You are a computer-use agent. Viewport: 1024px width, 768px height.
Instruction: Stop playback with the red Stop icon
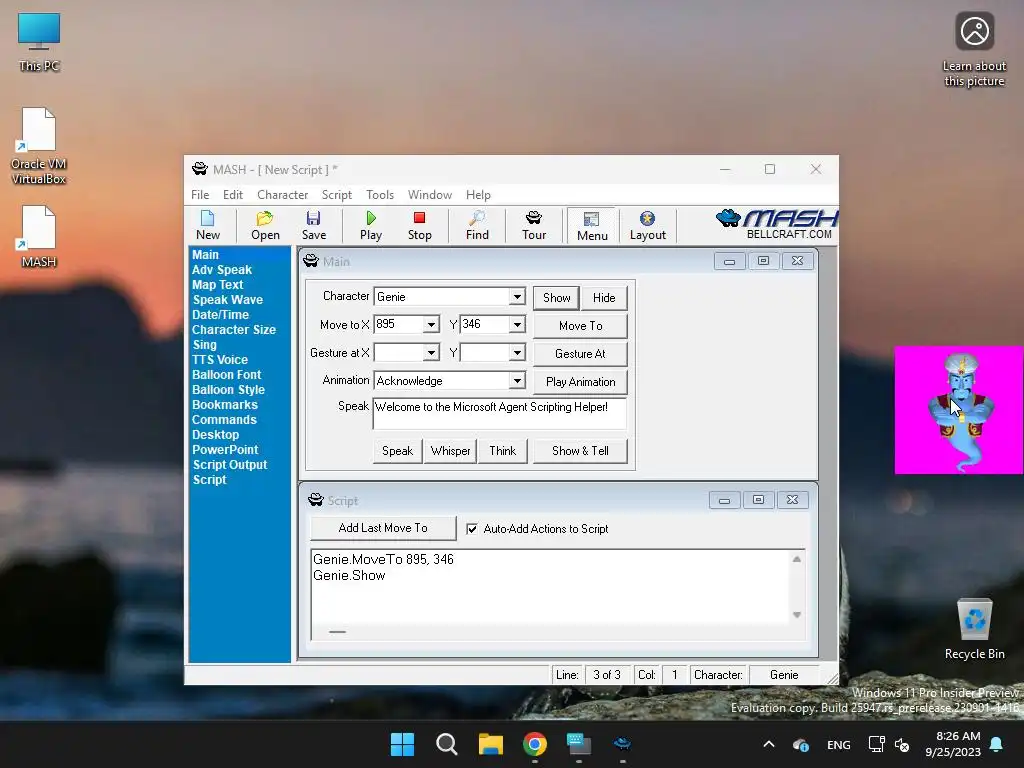419,225
